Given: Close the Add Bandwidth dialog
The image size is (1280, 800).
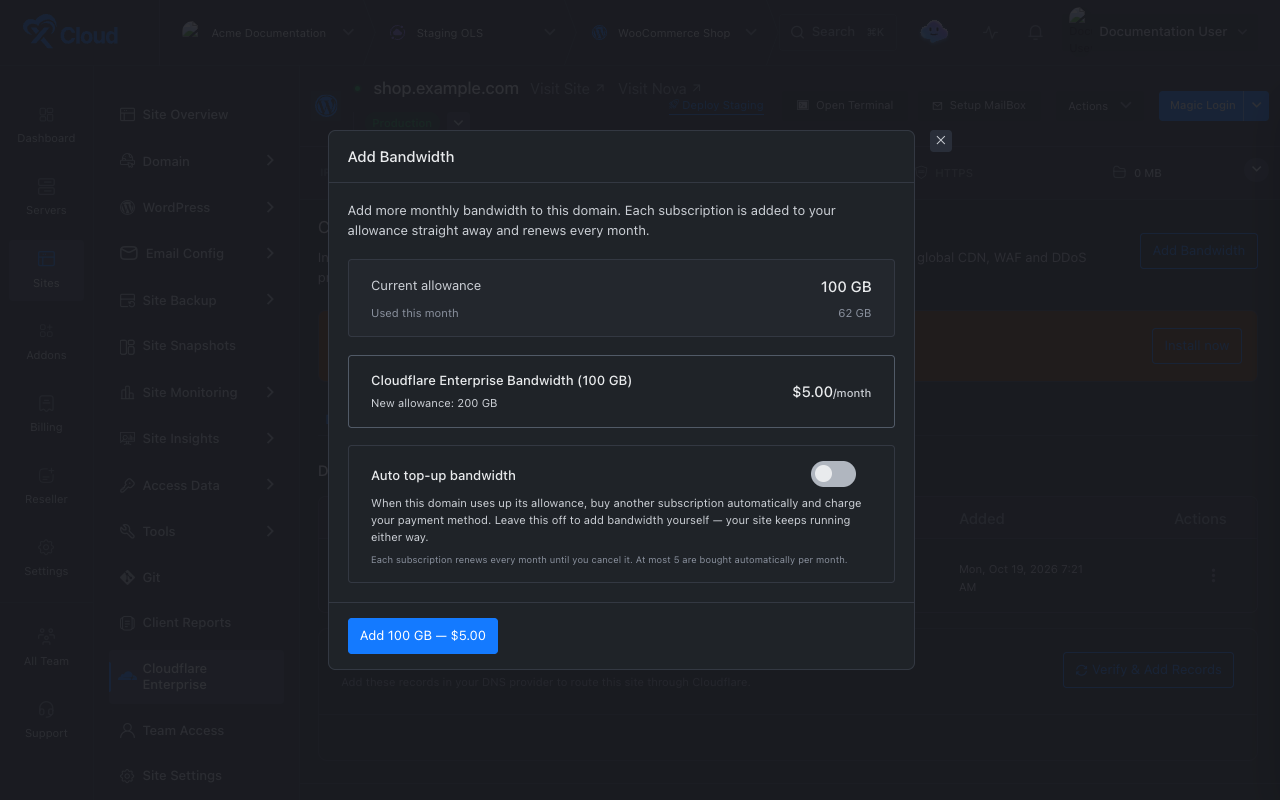Looking at the screenshot, I should [x=940, y=141].
